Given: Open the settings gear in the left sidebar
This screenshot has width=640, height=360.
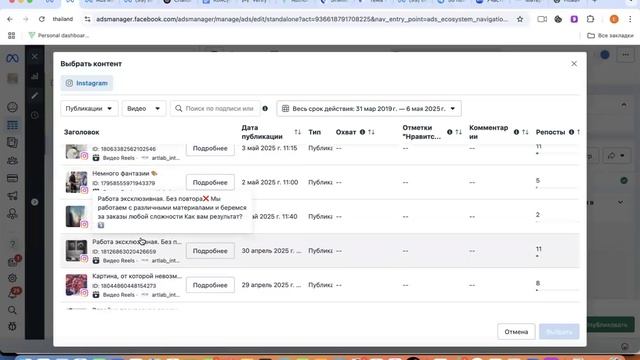Looking at the screenshot, I should click(12, 278).
